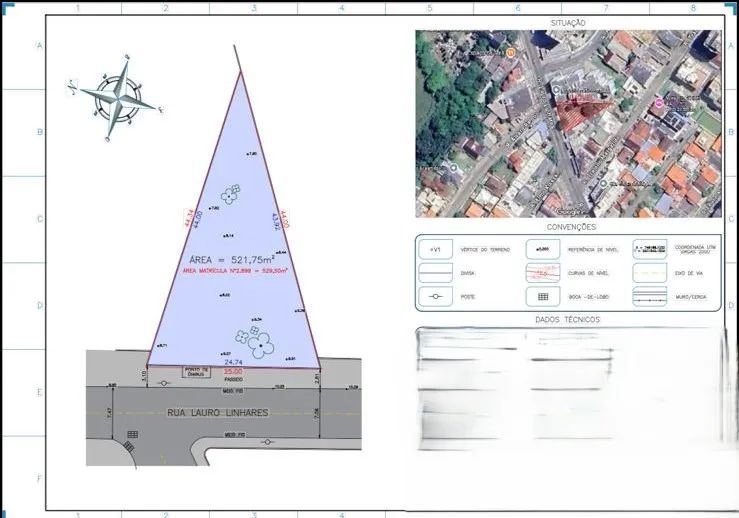Click the pink marker on the satellite map
The height and width of the screenshot is (518, 739).
(659, 103)
